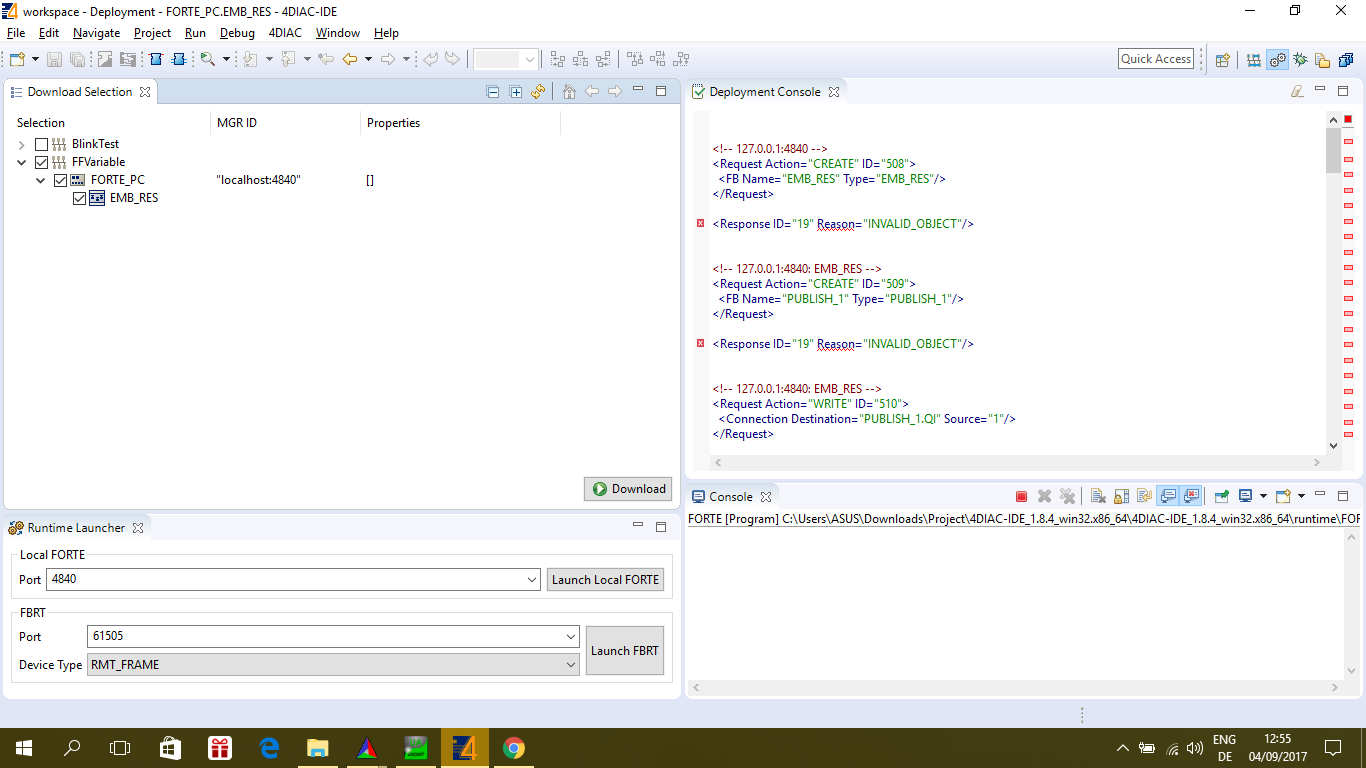Uncheck the EMB_RES checkbox
The height and width of the screenshot is (768, 1366).
(x=80, y=198)
